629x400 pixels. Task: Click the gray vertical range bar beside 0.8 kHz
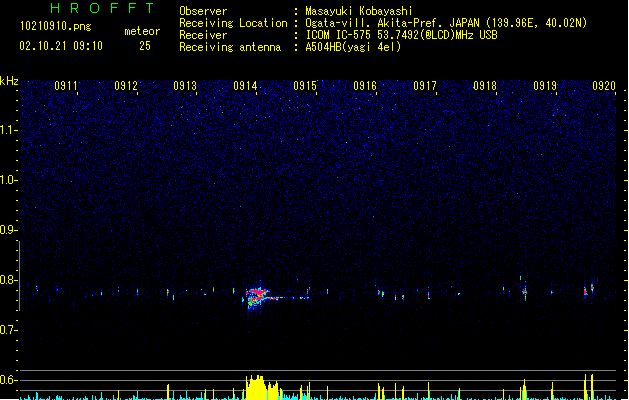20,276
